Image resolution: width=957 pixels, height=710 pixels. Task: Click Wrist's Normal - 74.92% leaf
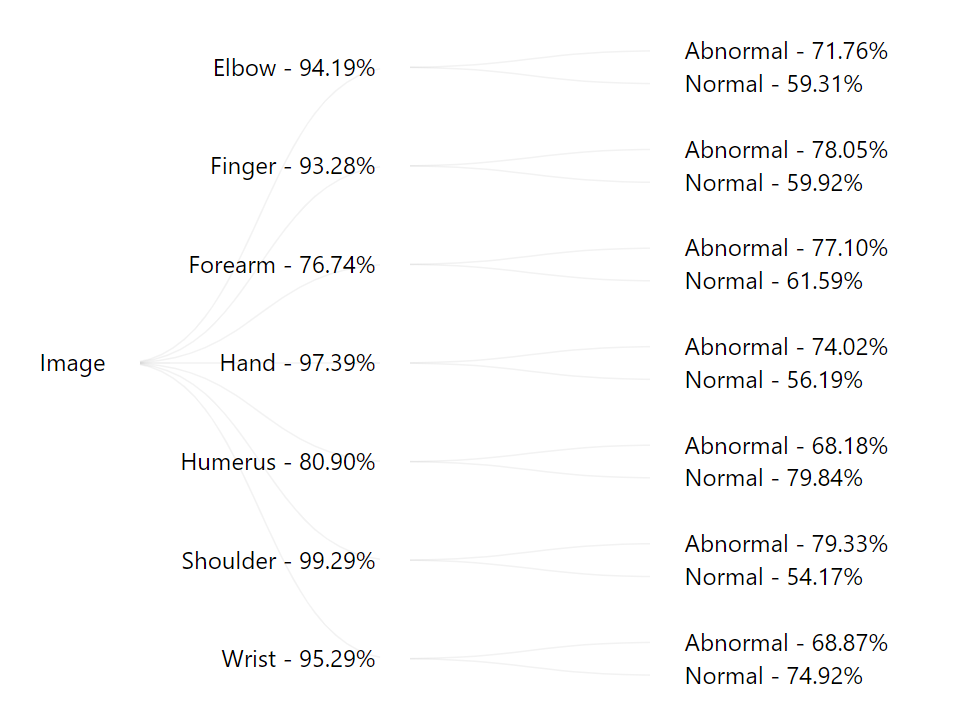(774, 676)
